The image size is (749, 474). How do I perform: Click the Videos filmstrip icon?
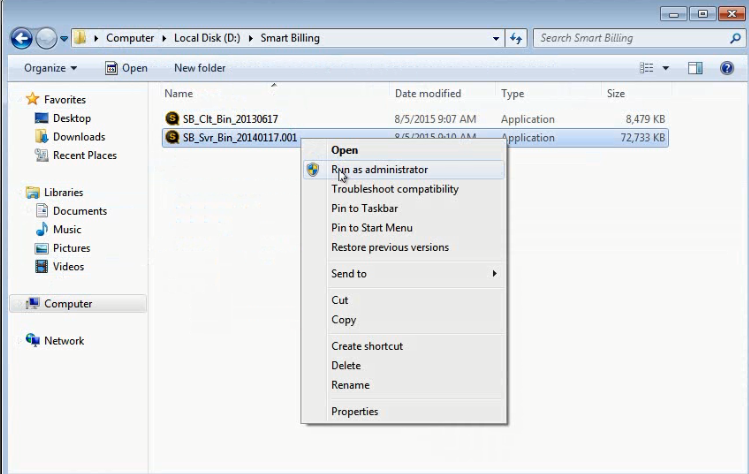click(x=42, y=266)
